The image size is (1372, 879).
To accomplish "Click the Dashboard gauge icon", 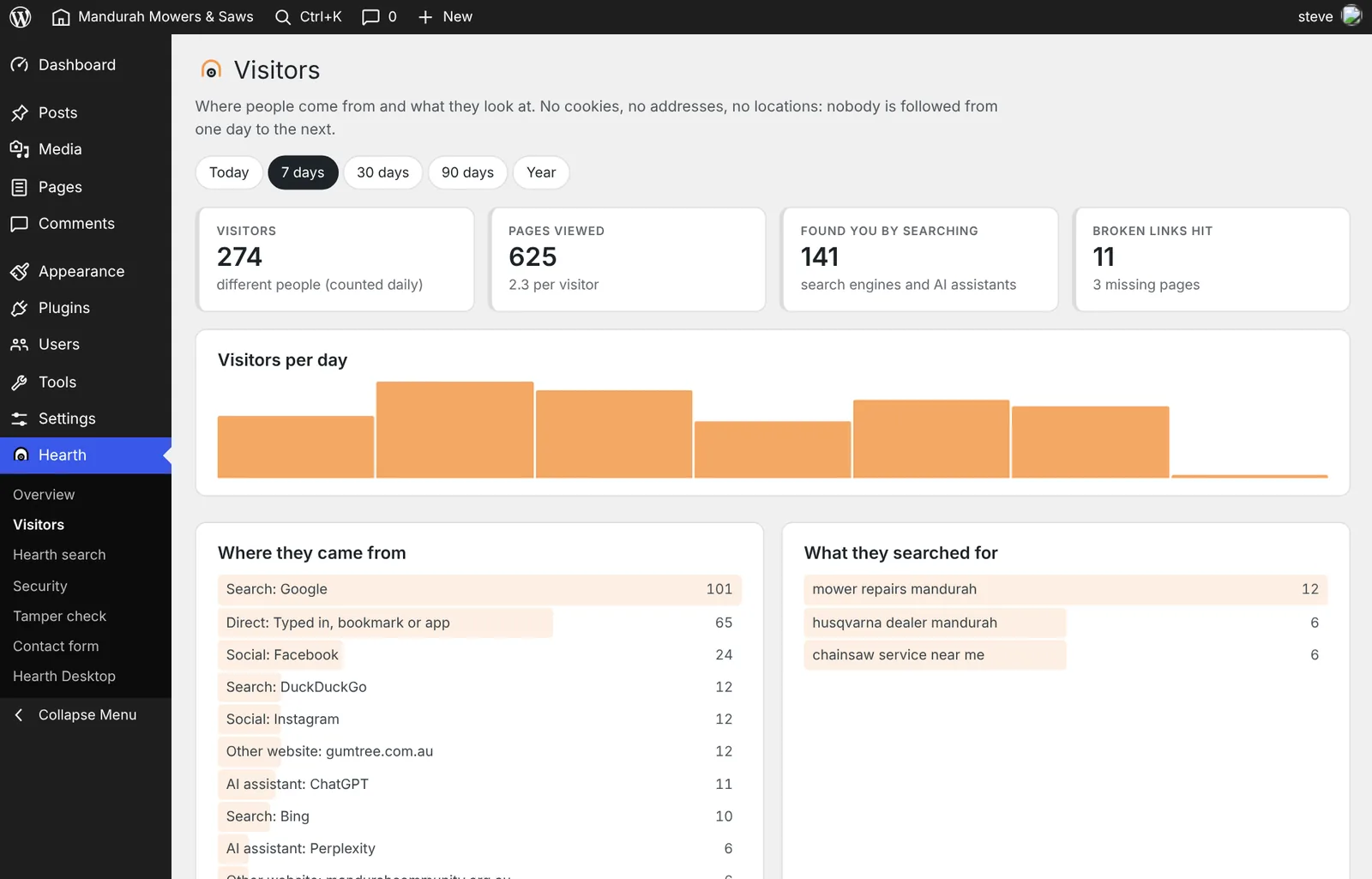I will point(20,65).
